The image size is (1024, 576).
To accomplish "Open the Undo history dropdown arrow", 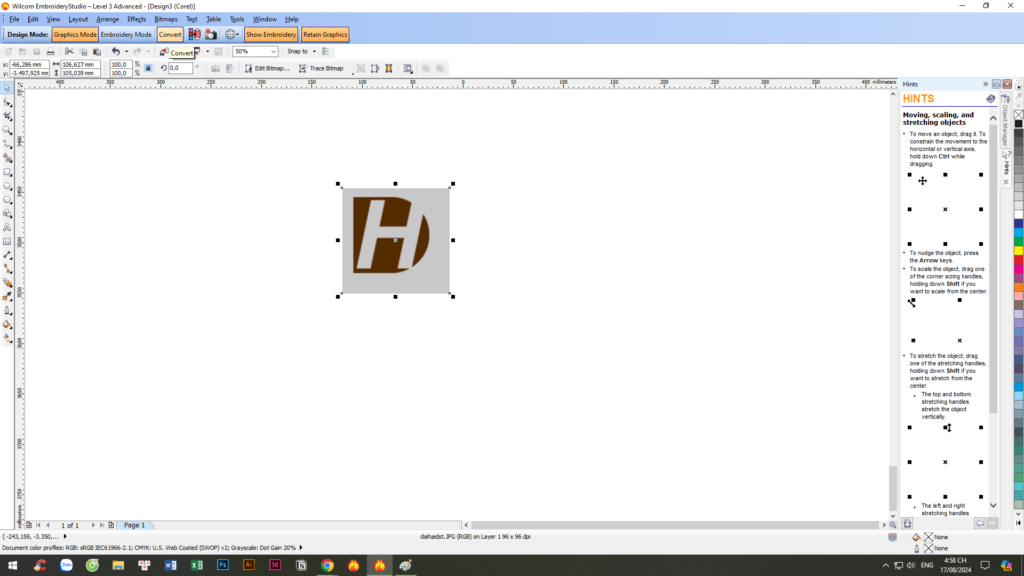I will 126,52.
